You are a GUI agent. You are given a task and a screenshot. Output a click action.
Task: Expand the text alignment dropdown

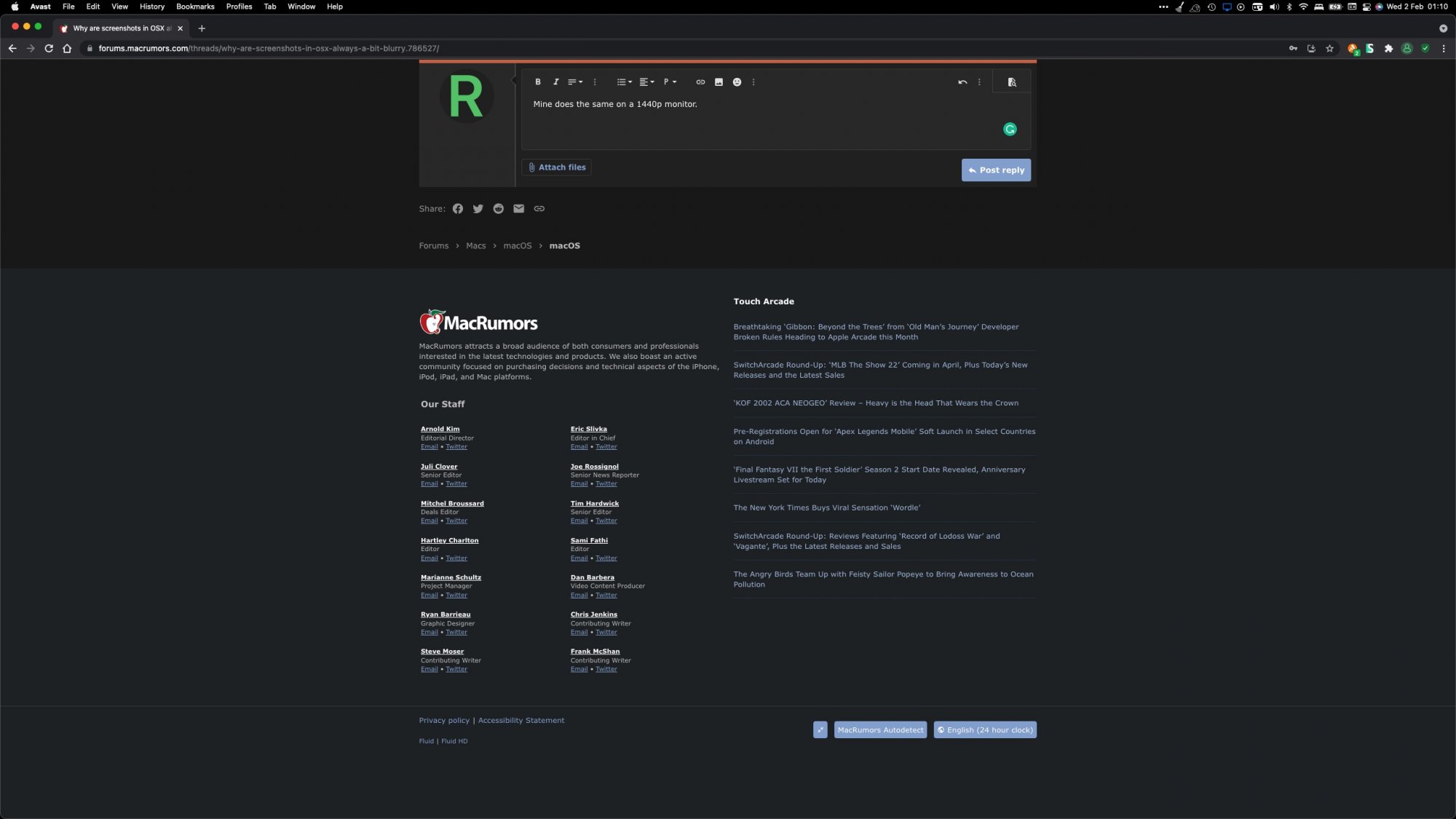646,82
